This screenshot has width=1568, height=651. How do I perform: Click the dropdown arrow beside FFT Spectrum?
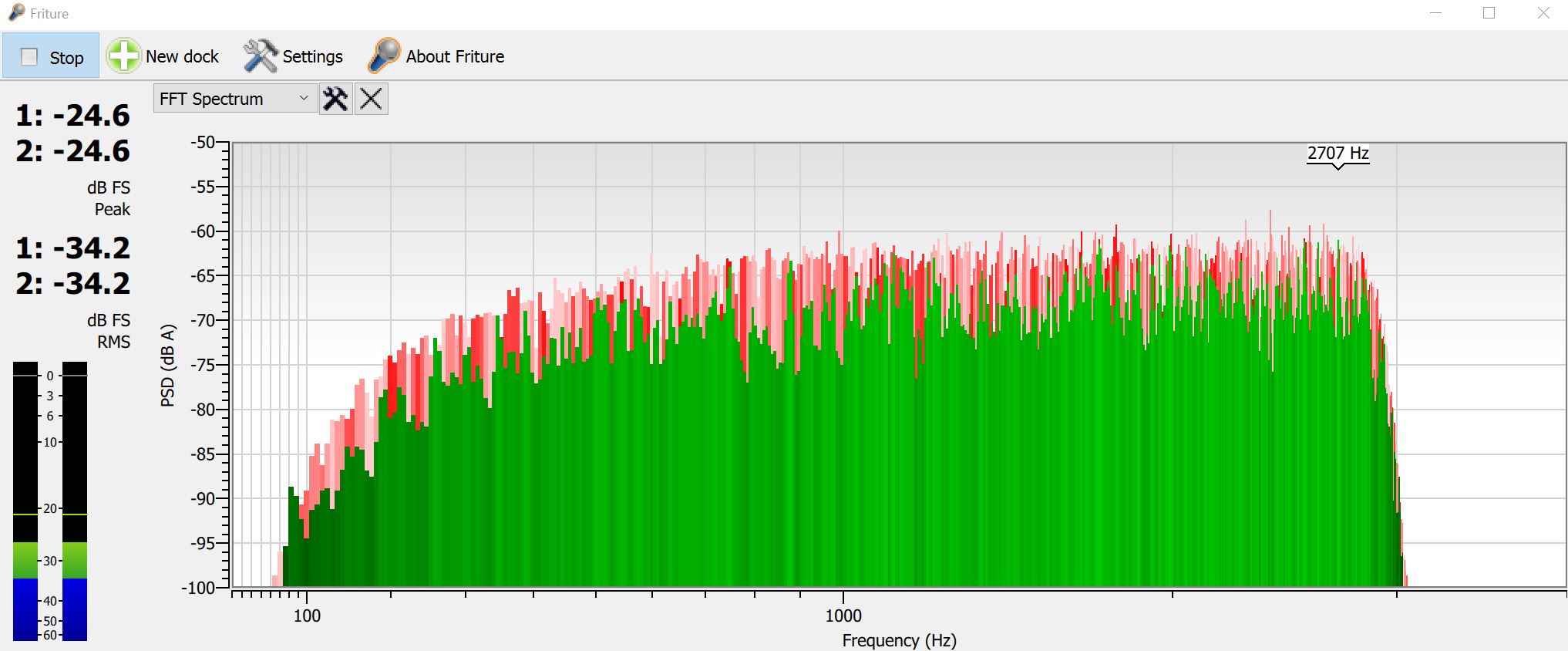[x=304, y=99]
